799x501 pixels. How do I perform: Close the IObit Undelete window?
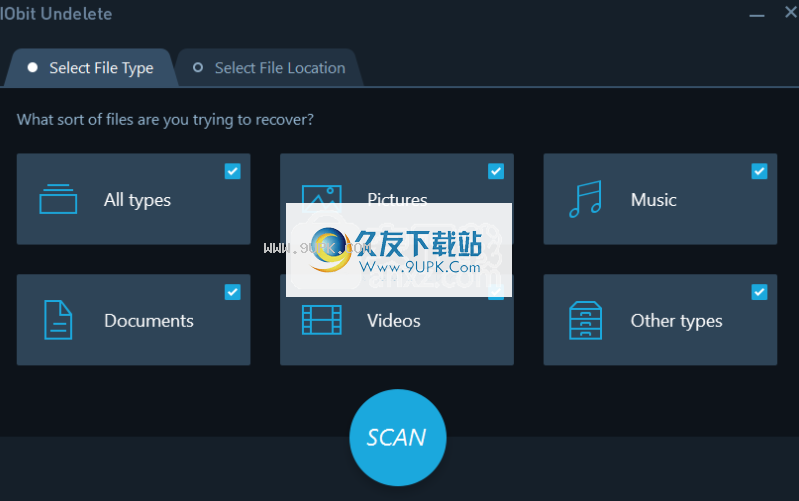tap(790, 12)
